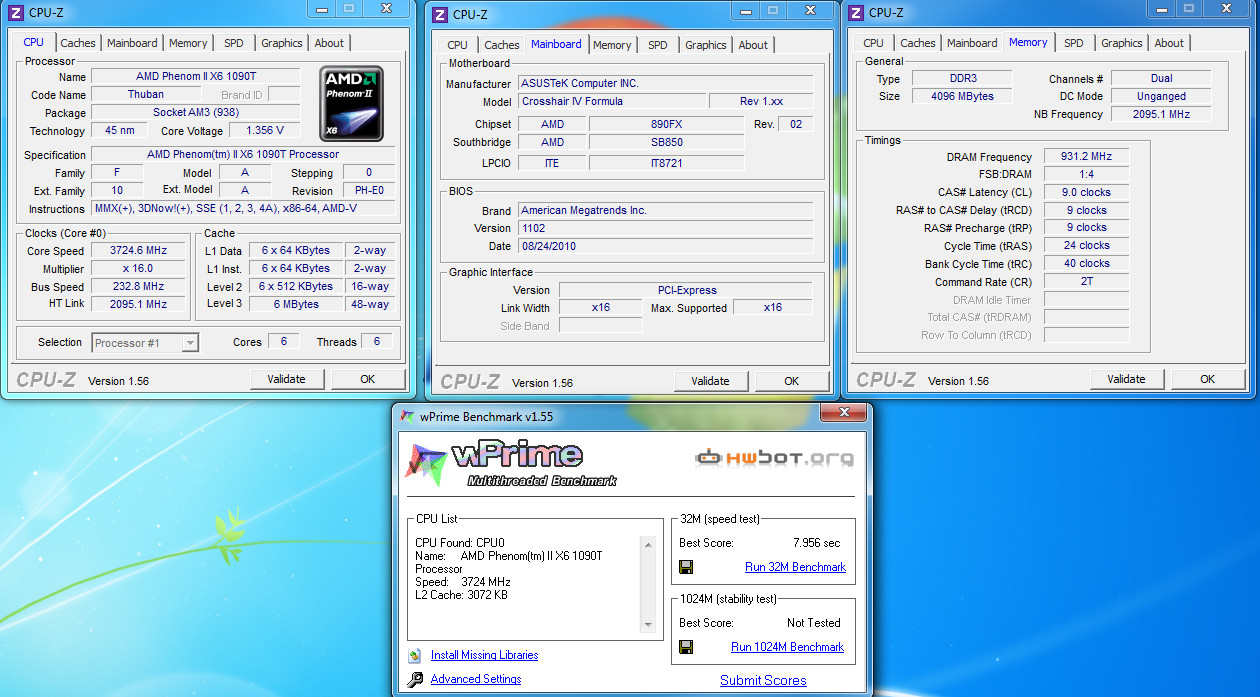Click the Code Name field Thuban
This screenshot has height=697, width=1260.
click(146, 95)
